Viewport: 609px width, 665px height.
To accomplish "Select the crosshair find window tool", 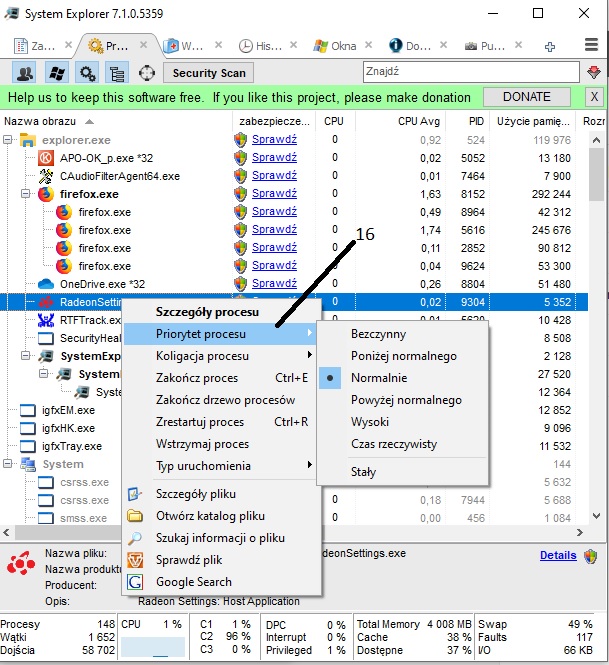I will (147, 73).
